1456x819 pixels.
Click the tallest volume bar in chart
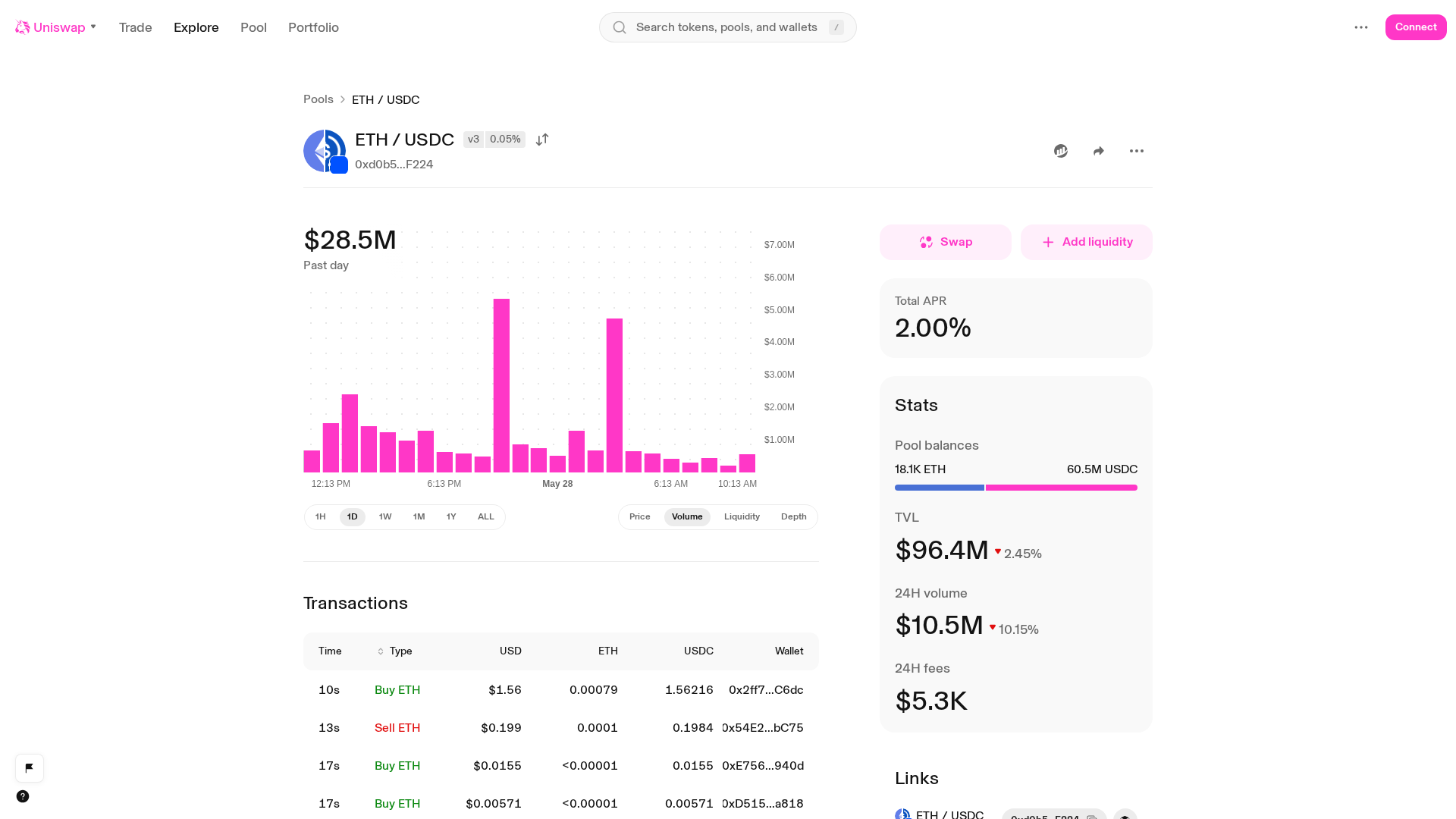tap(501, 385)
